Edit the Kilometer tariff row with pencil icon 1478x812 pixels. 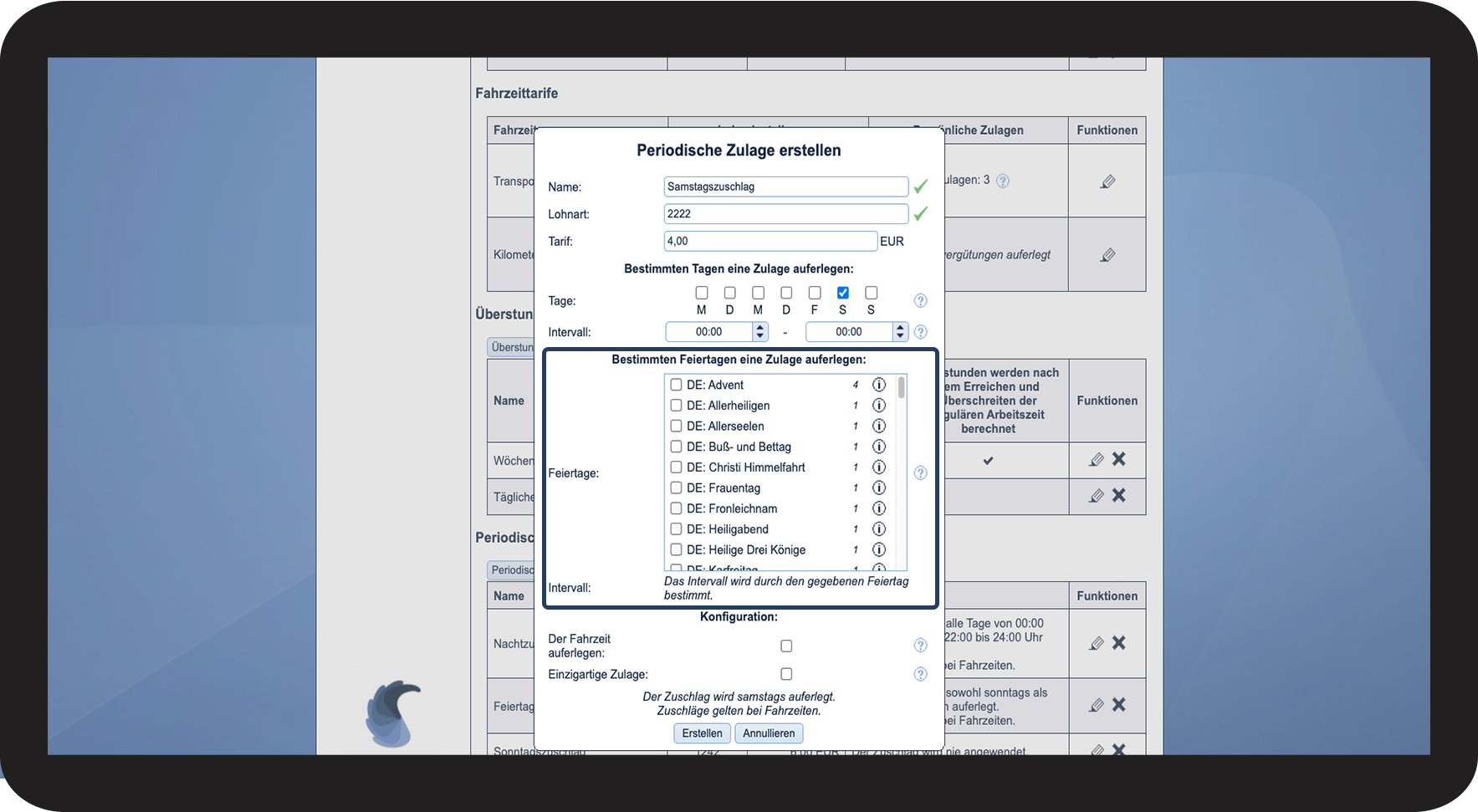click(x=1107, y=255)
